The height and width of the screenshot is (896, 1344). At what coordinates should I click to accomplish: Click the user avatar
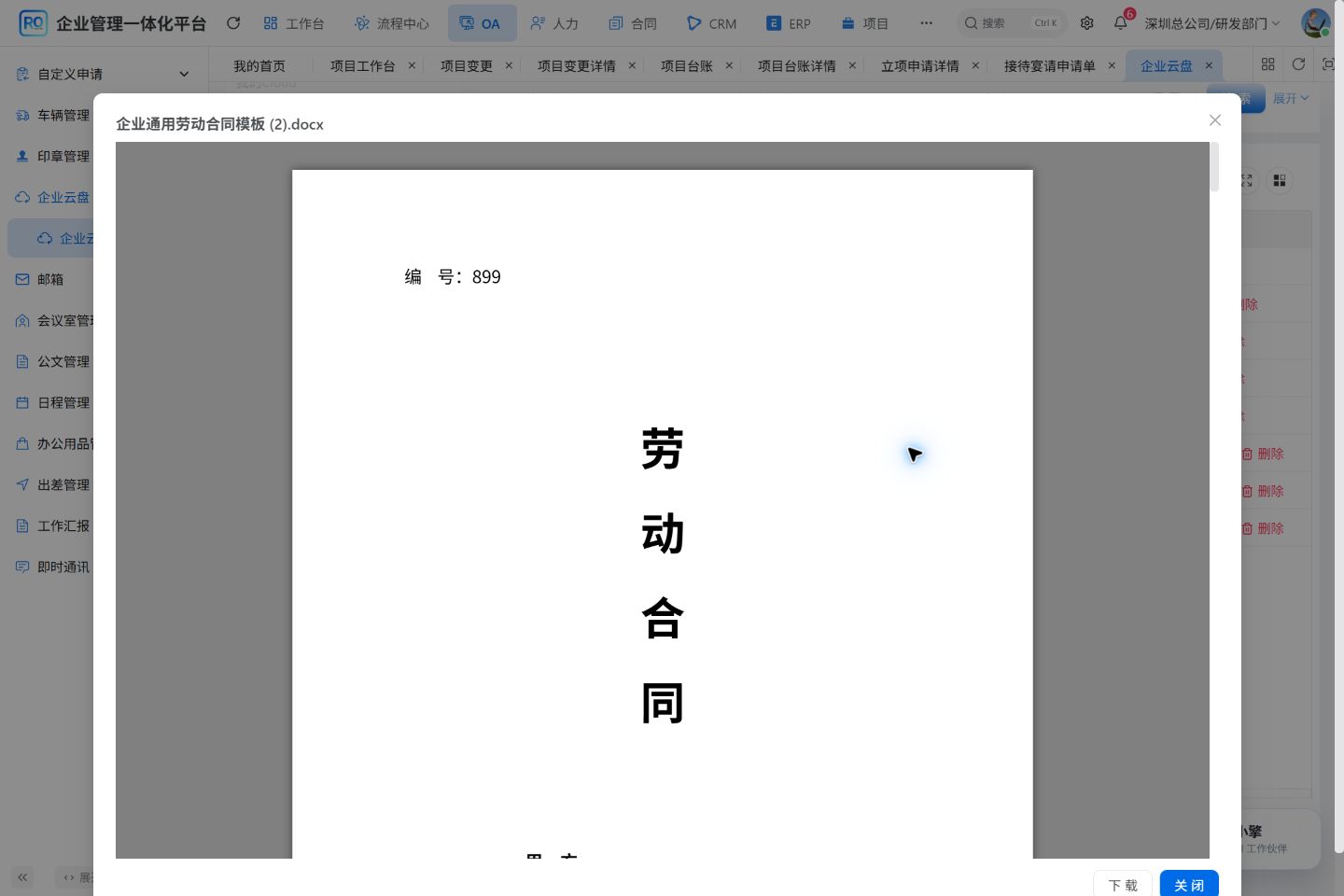click(1316, 23)
